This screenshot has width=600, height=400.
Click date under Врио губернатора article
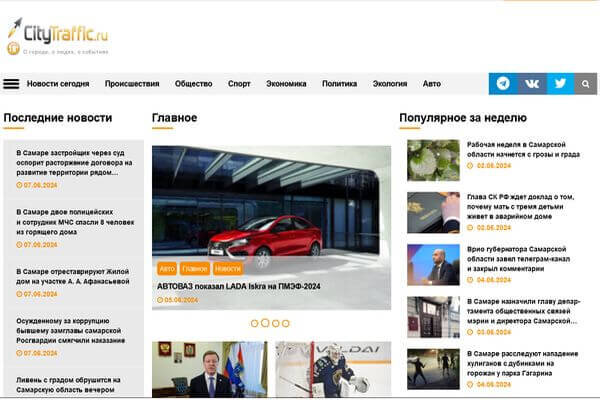(489, 280)
